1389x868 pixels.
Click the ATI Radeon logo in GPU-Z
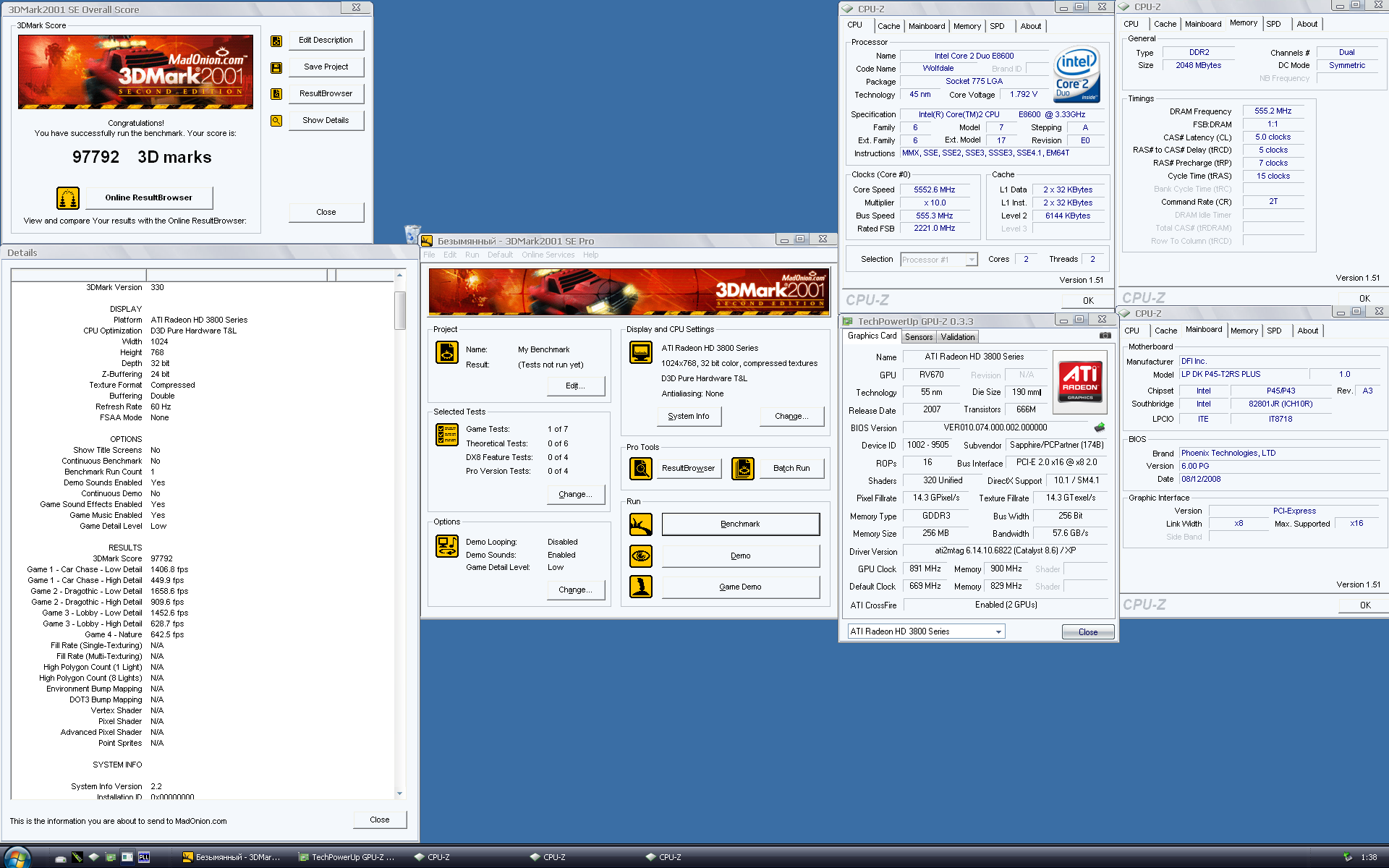click(x=1080, y=382)
